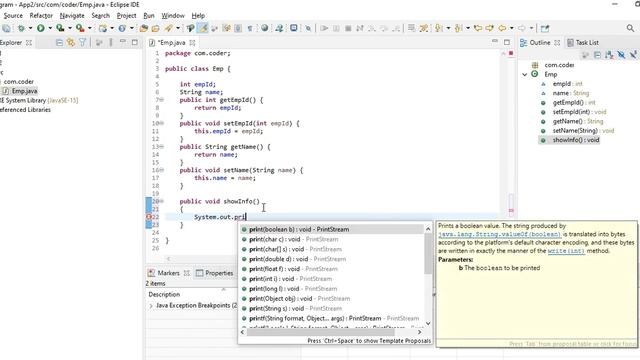Image resolution: width=640 pixels, height=360 pixels.
Task: Switch to the Properties tab
Action: 215,273
